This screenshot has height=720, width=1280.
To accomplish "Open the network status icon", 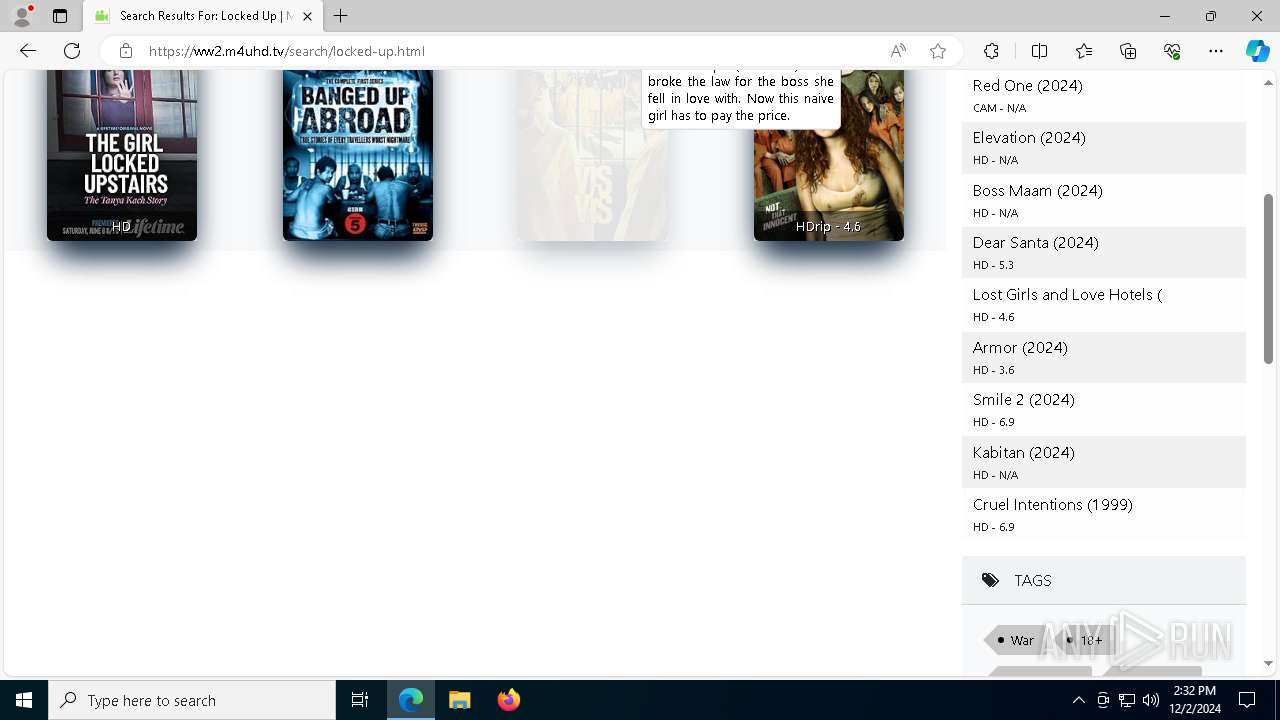I will coord(1127,700).
